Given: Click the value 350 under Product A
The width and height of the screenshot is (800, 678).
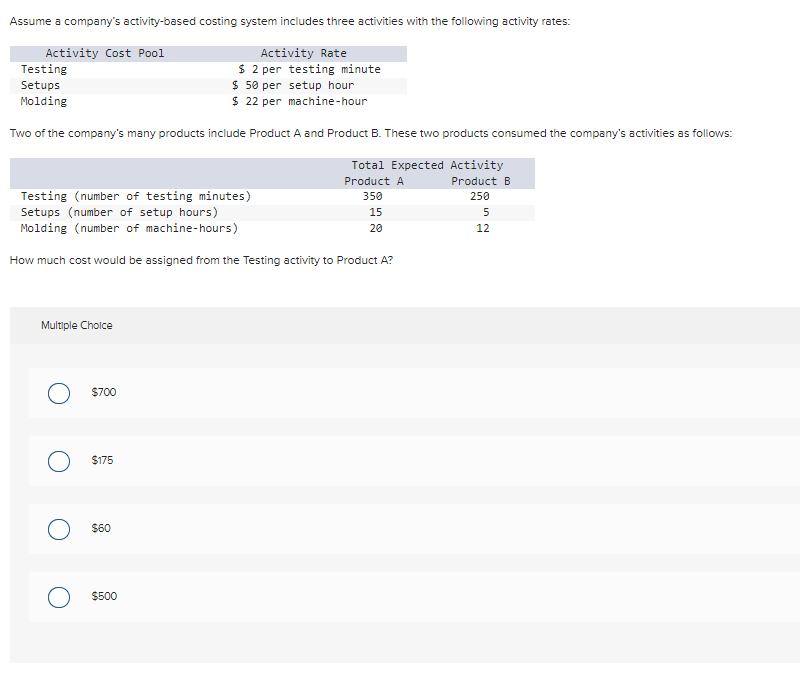Looking at the screenshot, I should [372, 197].
